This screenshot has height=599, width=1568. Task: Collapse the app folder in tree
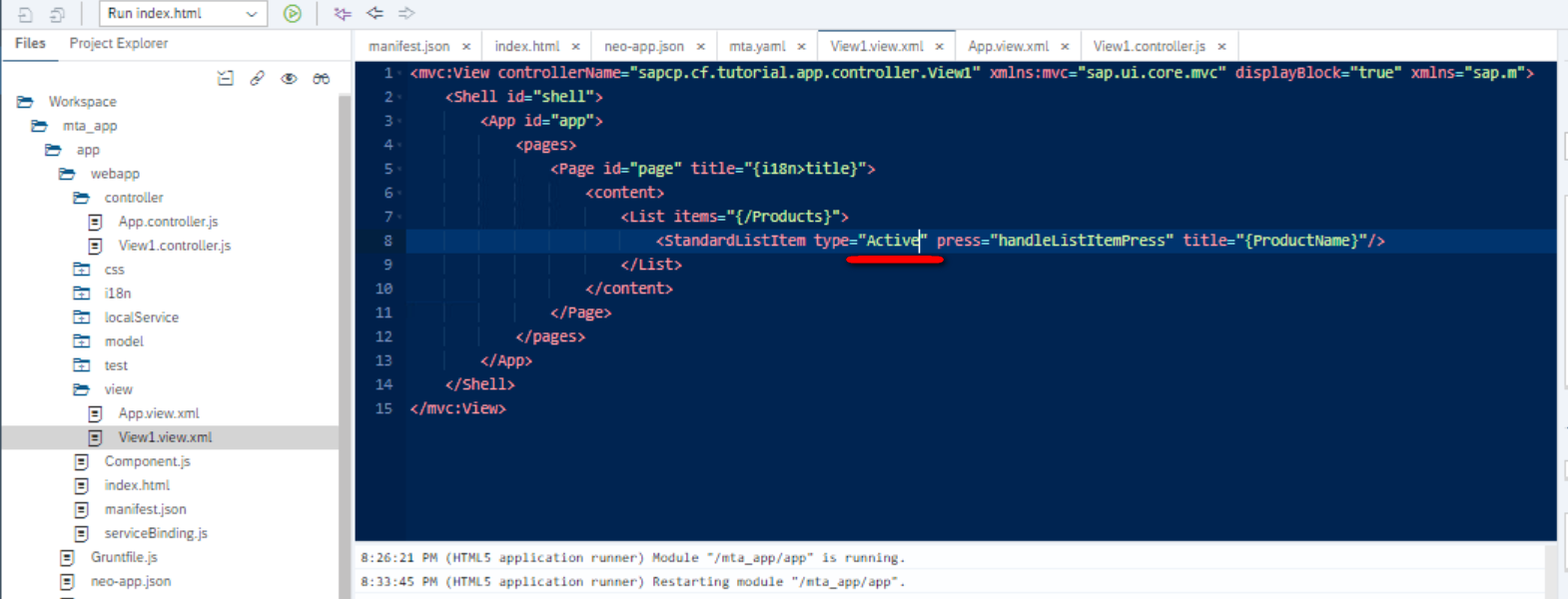[x=53, y=150]
